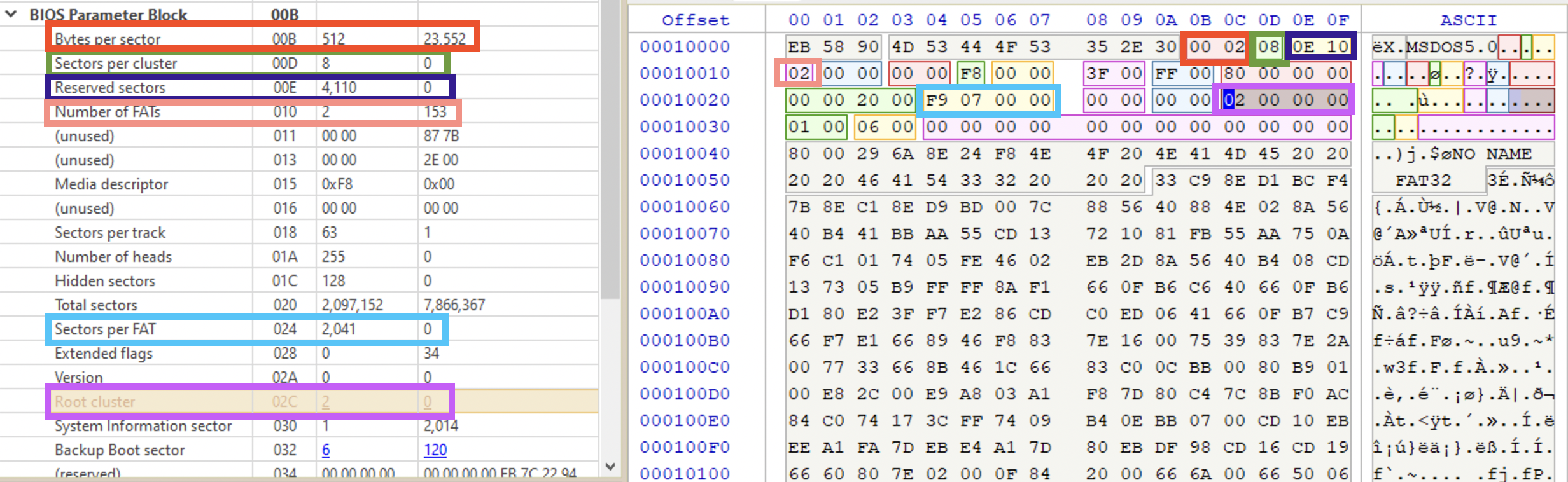Open Backup Boot sector link value 6
1568x482 pixels.
tap(326, 450)
